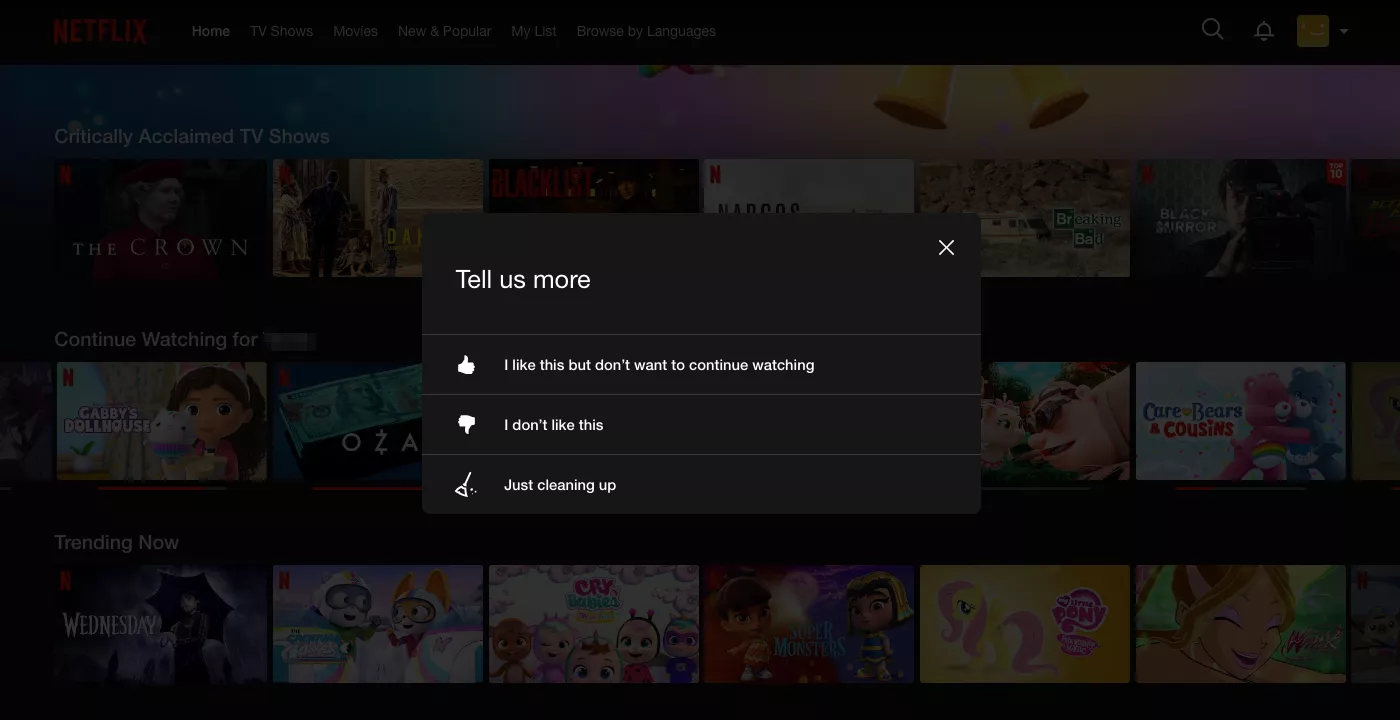Open My List
This screenshot has width=1400, height=720.
tap(534, 31)
